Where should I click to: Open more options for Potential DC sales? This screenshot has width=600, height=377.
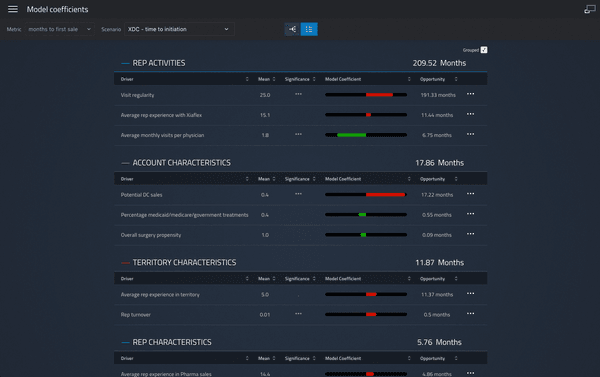point(471,194)
